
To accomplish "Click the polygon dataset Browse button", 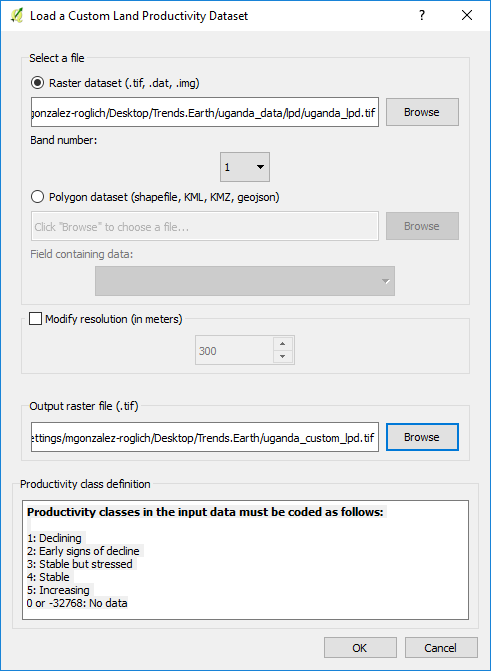I will (x=422, y=226).
